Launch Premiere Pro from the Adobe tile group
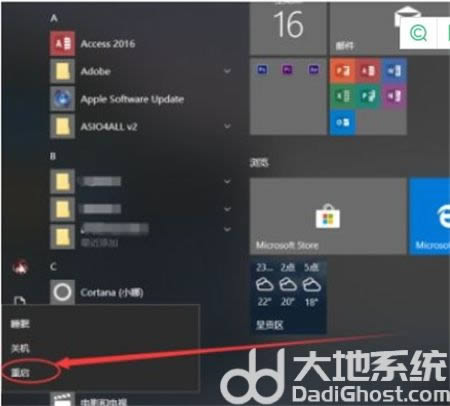The width and height of the screenshot is (450, 406). click(x=287, y=70)
